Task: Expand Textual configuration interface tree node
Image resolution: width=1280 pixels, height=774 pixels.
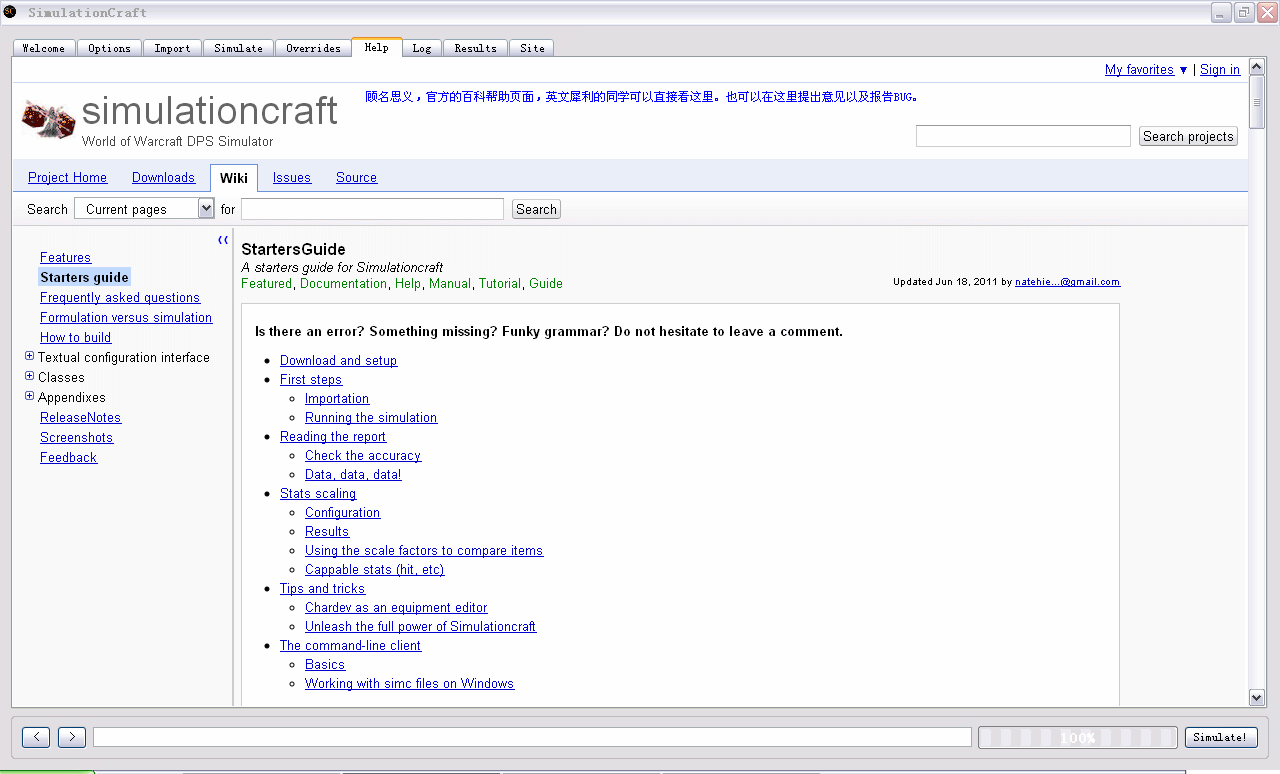Action: 29,356
